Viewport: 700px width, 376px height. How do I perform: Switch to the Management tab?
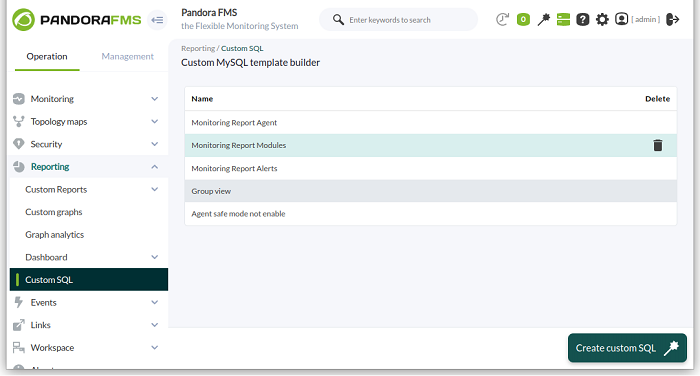(127, 57)
